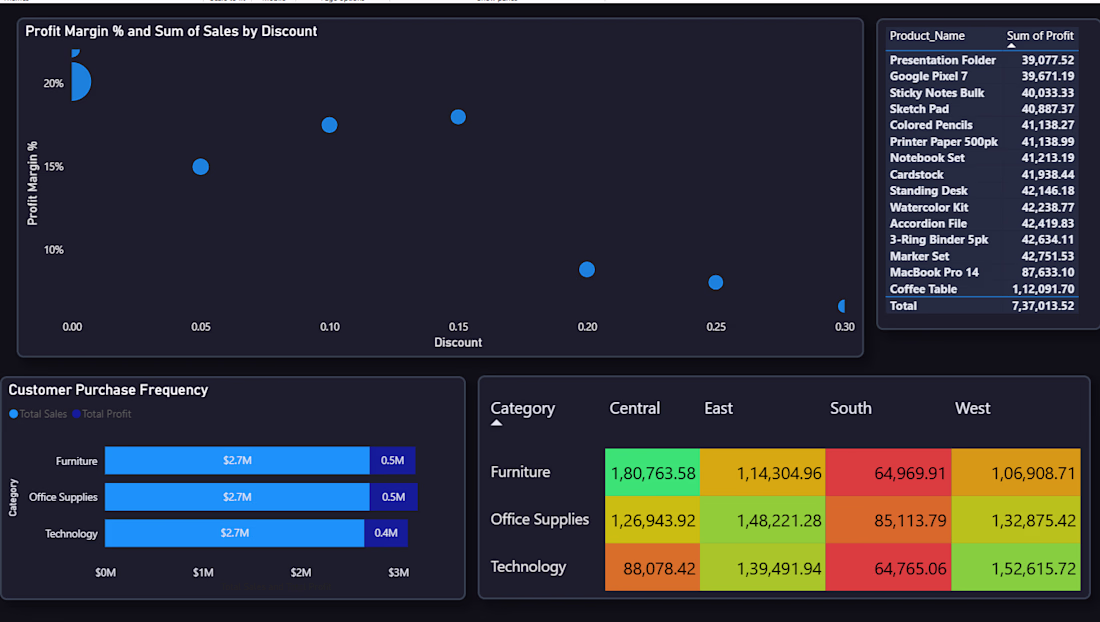Click the Category column sort arrow
Image resolution: width=1100 pixels, height=622 pixels.
496,423
